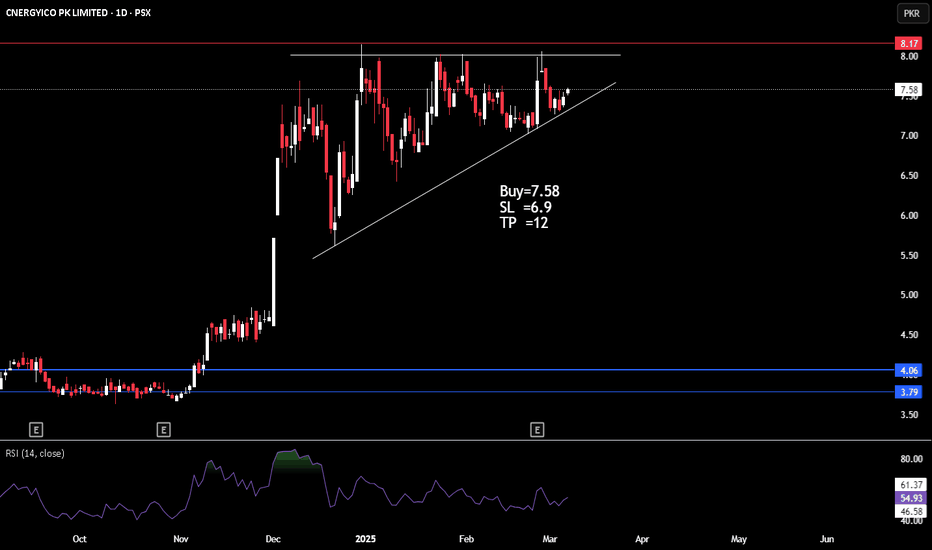Open the earnings marker in October
Screen dimensions: 932x550
pyautogui.click(x=36, y=429)
